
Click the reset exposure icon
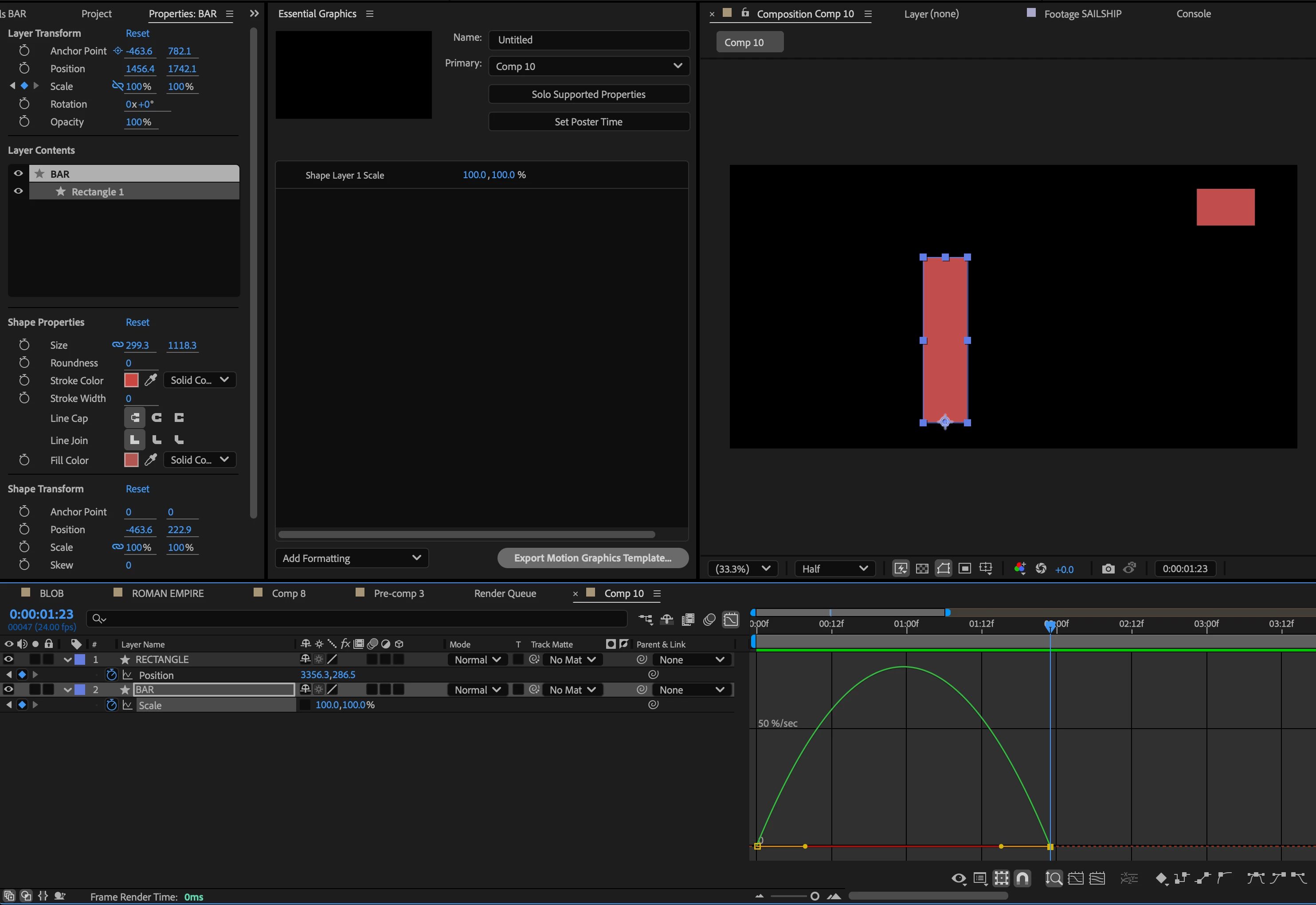(1041, 569)
